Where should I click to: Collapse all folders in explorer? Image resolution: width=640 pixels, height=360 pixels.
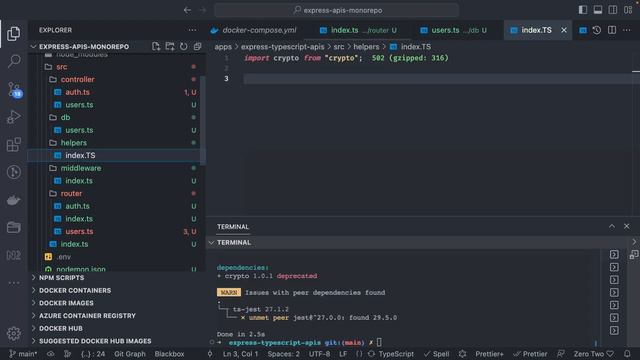click(198, 47)
